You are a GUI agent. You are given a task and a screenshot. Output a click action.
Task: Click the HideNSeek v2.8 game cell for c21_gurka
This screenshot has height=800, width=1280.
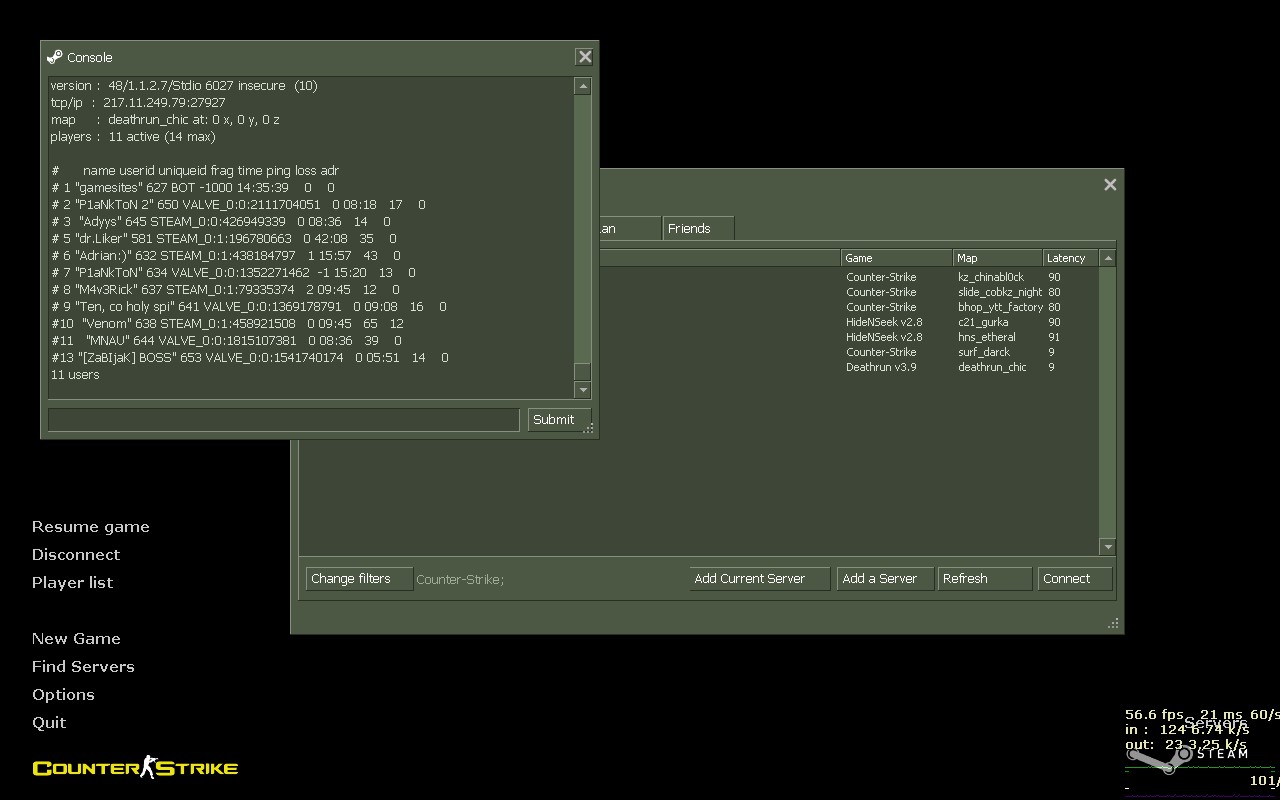884,322
